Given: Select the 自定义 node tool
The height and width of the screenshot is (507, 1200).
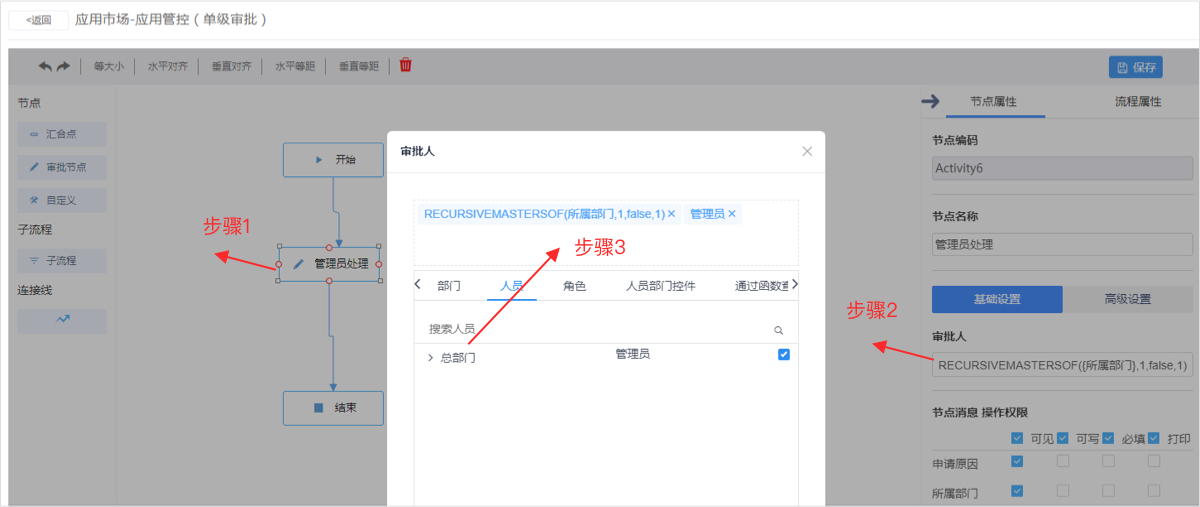Looking at the screenshot, I should point(62,200).
